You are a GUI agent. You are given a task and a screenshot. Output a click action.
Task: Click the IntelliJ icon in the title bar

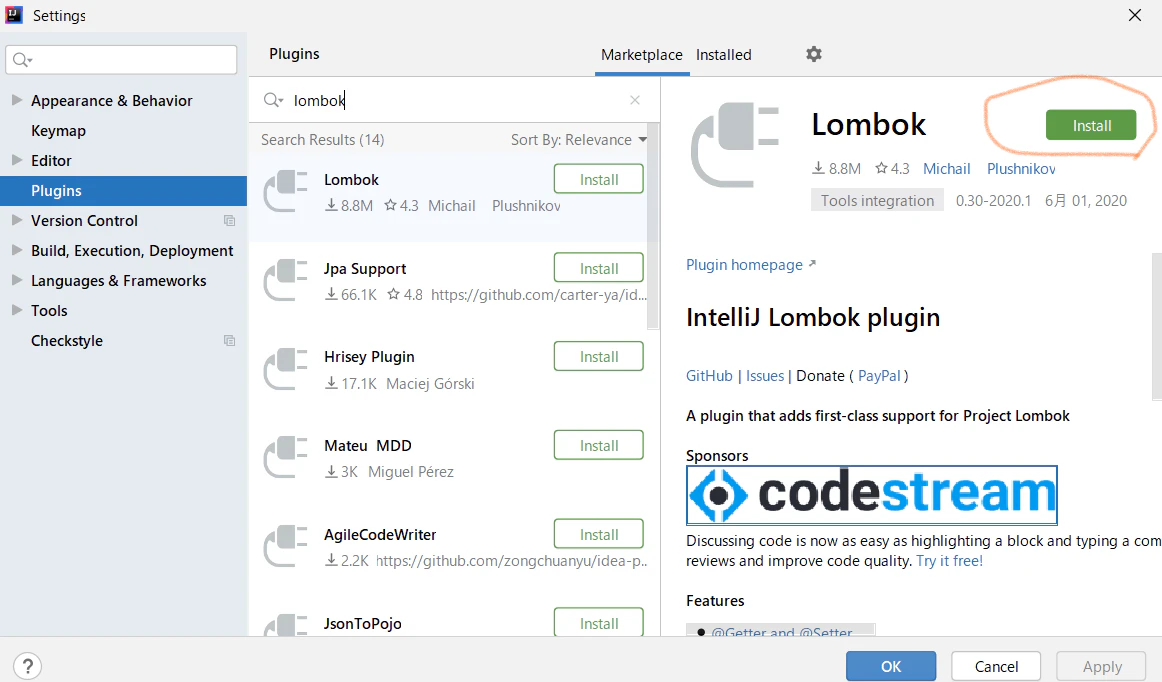pyautogui.click(x=13, y=15)
